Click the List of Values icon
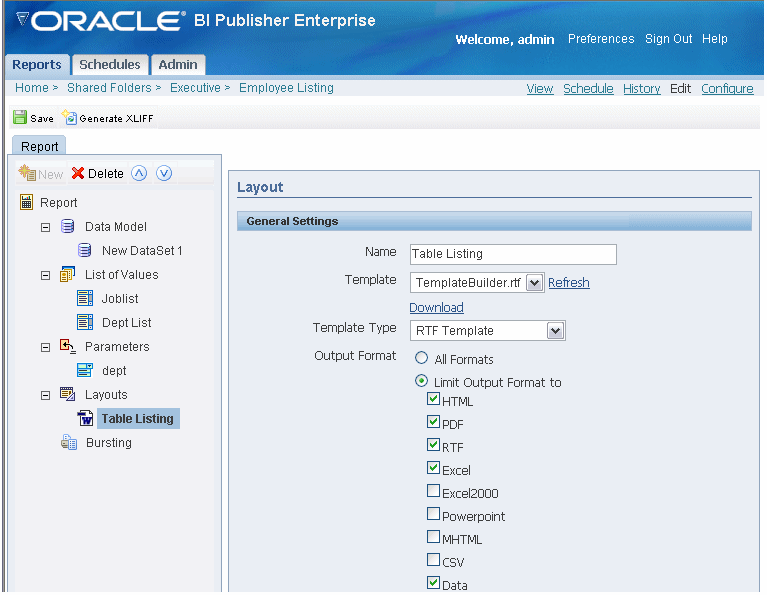The image size is (767, 595). 68,274
